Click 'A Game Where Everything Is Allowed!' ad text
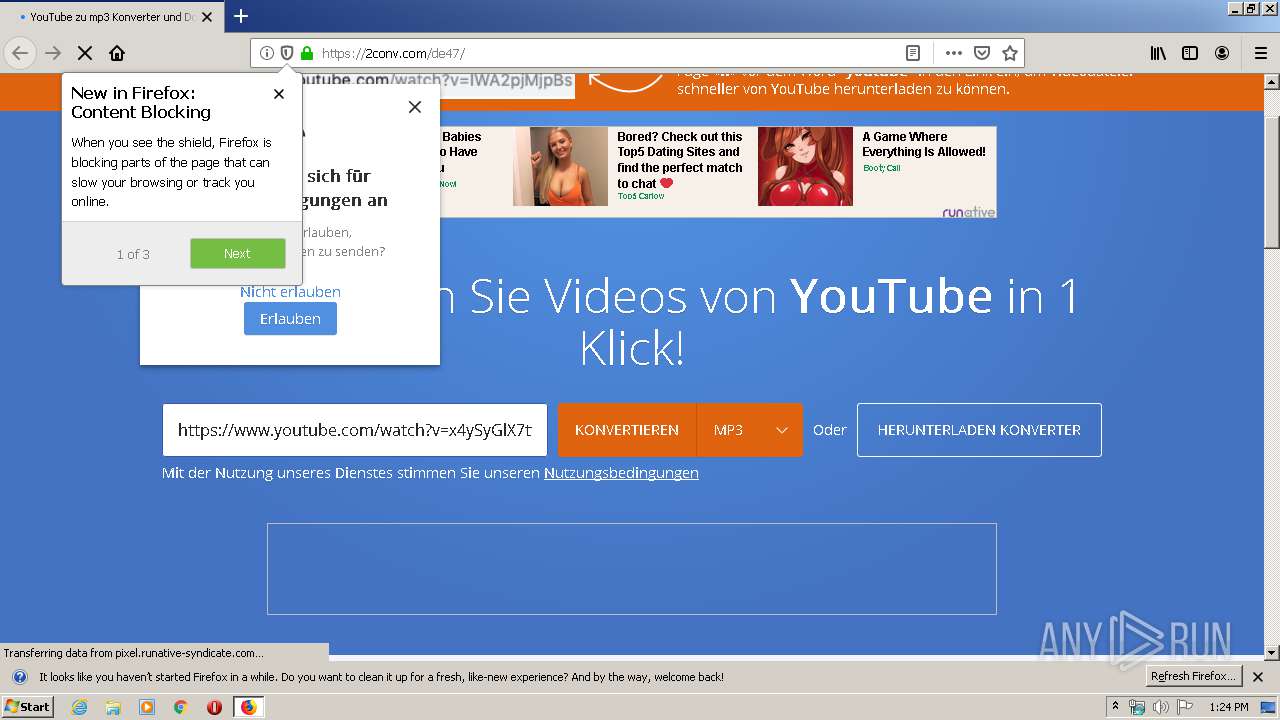 coord(924,144)
